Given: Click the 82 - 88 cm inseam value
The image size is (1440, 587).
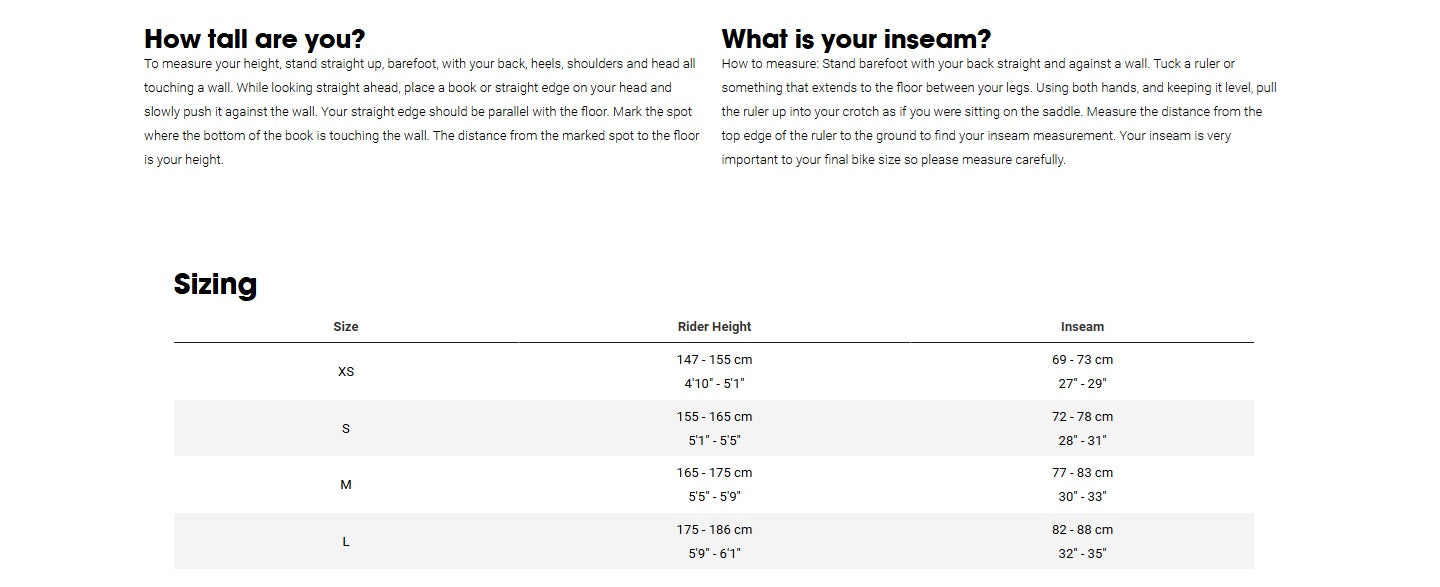Looking at the screenshot, I should coord(1082,530).
